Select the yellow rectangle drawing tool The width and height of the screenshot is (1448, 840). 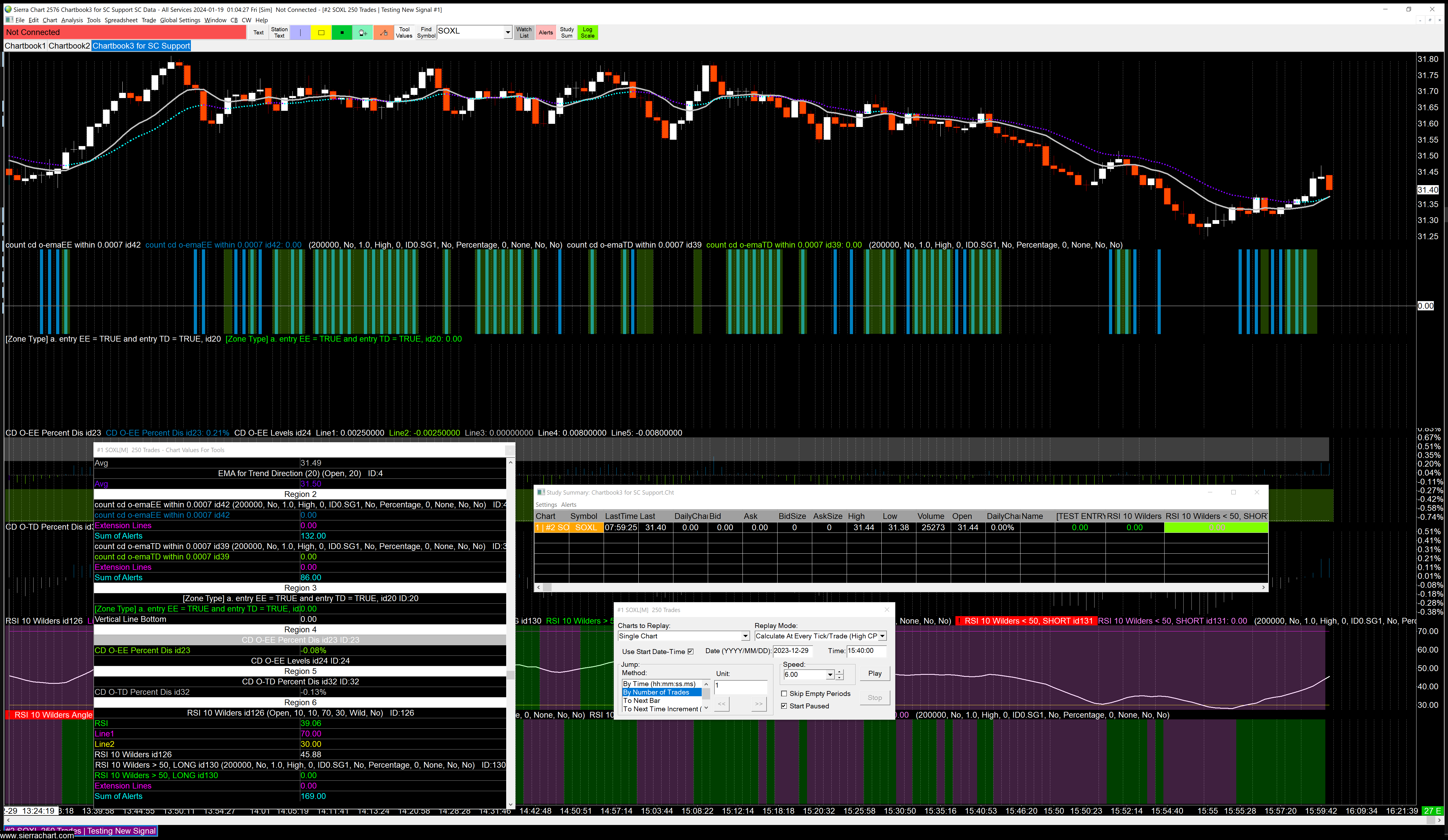[321, 33]
